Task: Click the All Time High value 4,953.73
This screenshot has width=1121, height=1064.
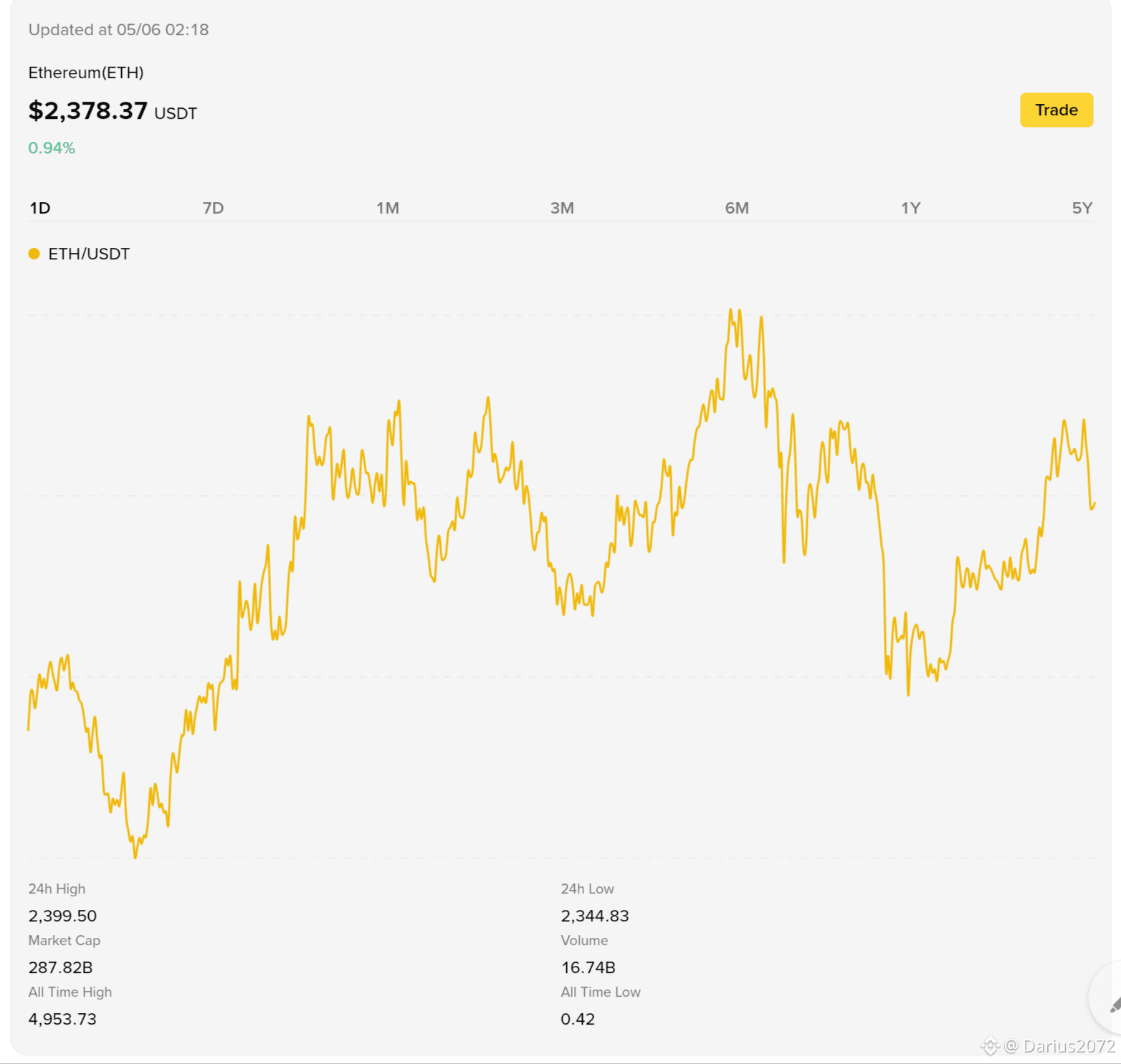Action: tap(62, 1019)
